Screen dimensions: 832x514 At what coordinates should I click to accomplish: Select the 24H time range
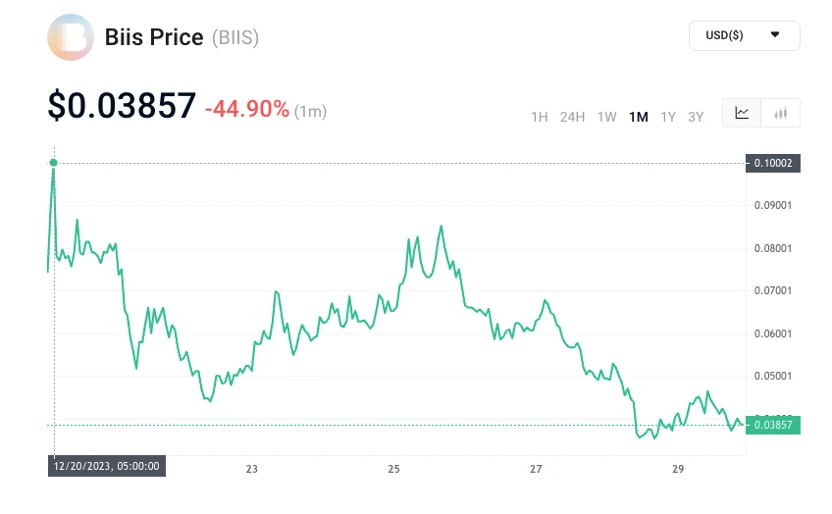point(572,117)
